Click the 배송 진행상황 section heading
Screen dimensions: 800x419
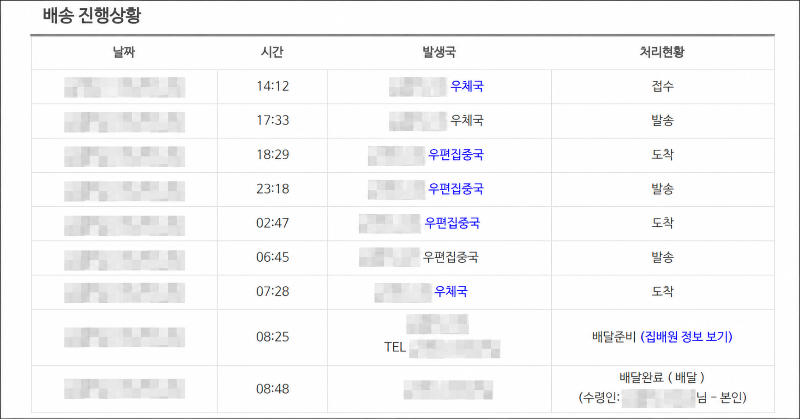91,15
